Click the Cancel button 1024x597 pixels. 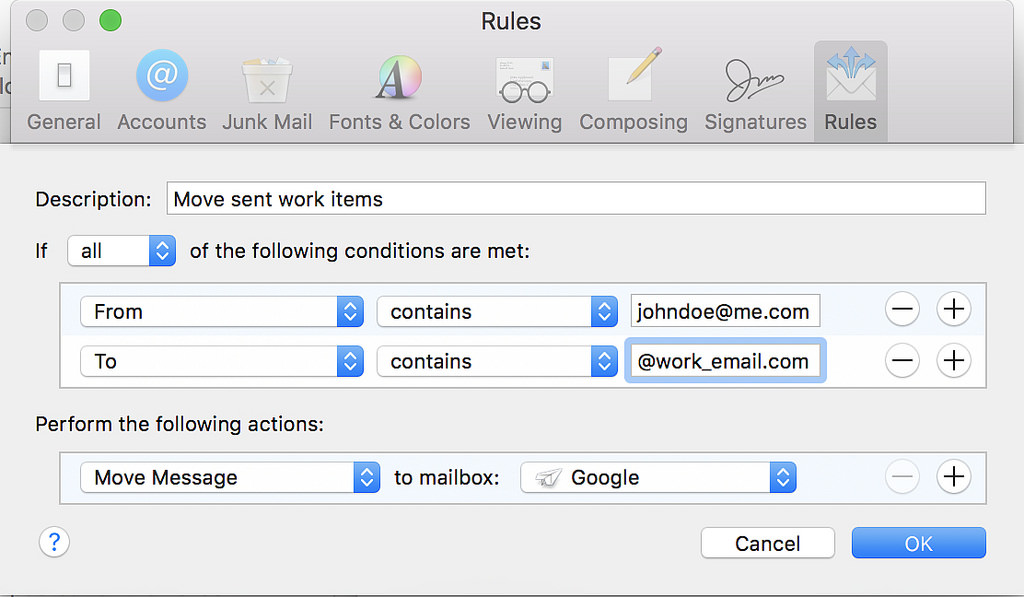coord(767,543)
